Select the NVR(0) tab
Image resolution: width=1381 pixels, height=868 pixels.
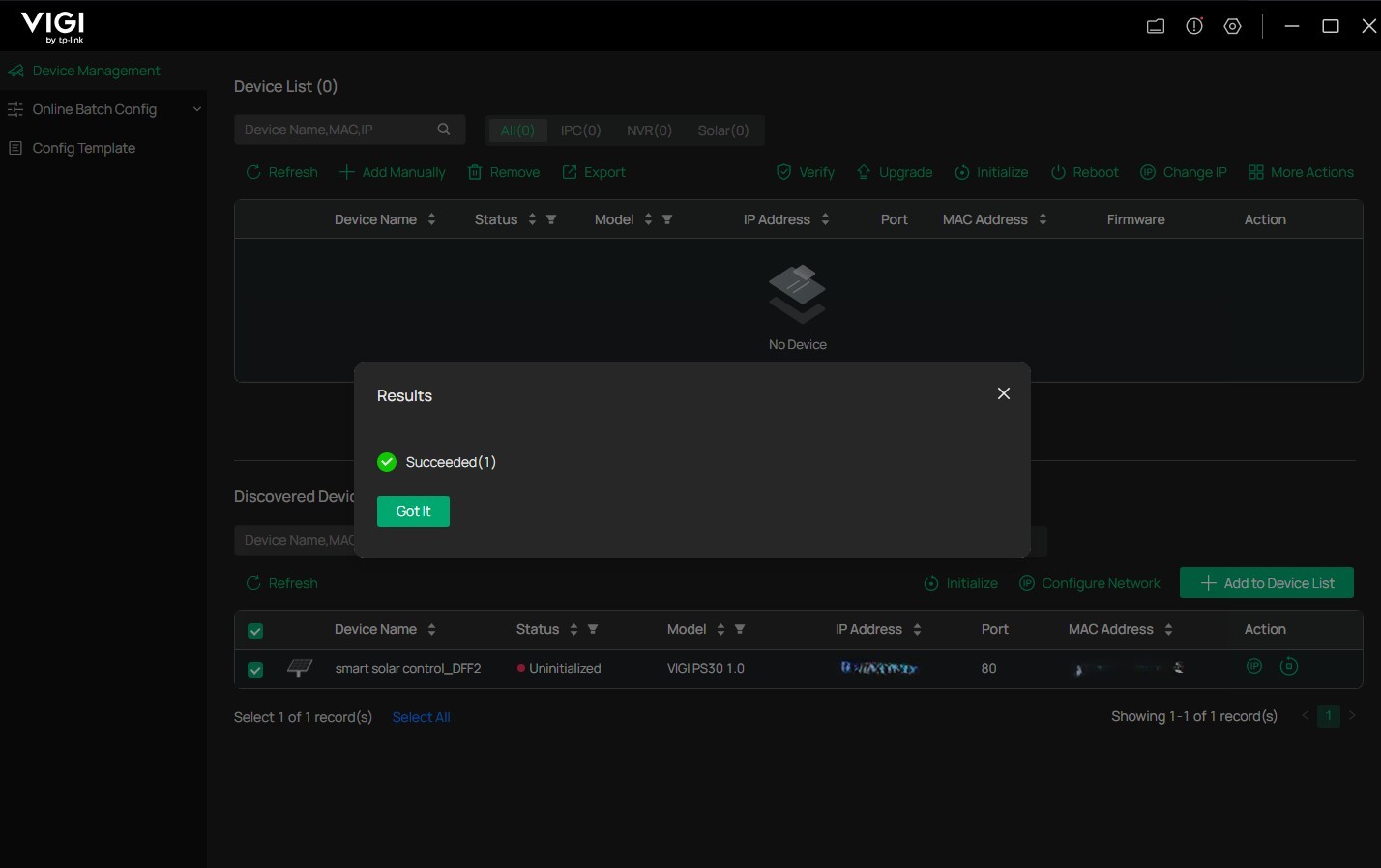tap(649, 130)
